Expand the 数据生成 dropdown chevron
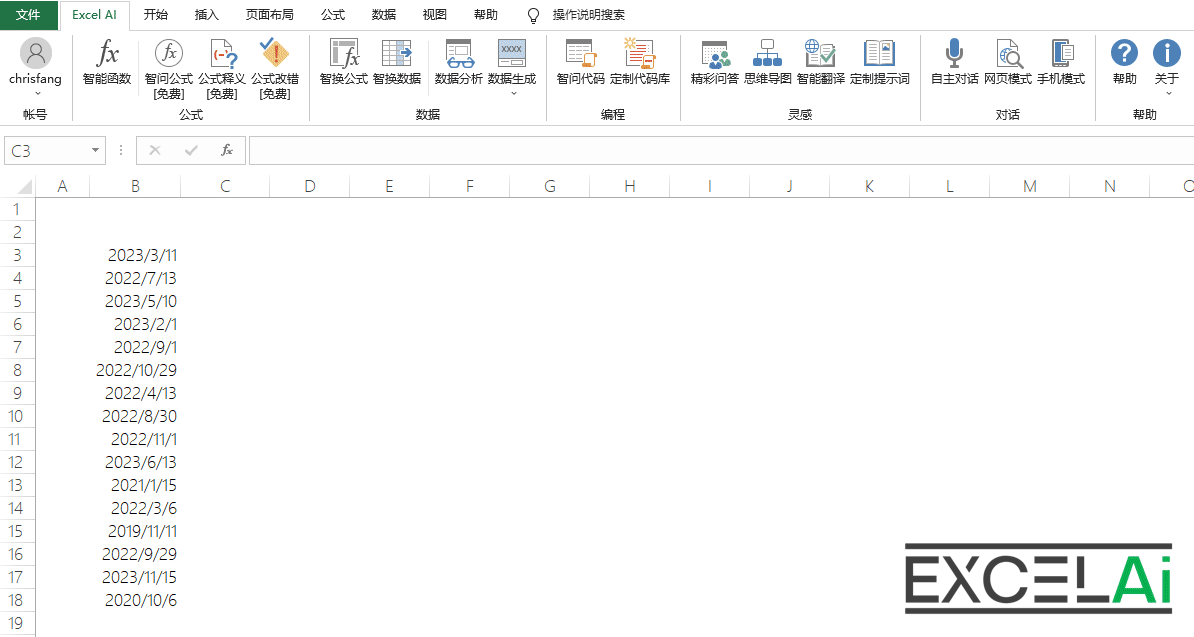 [x=513, y=94]
